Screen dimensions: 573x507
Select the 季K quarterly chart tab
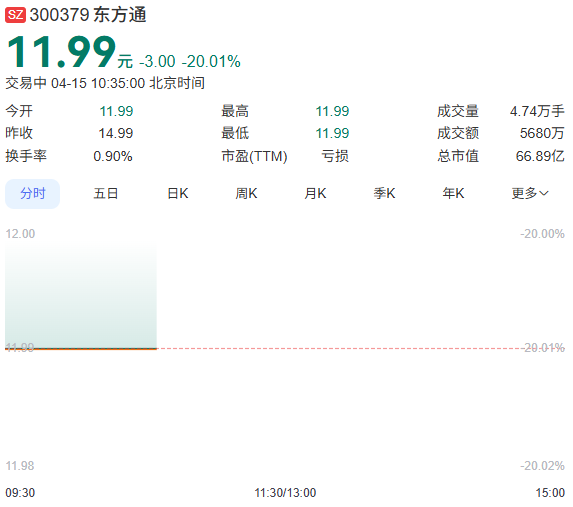(384, 194)
